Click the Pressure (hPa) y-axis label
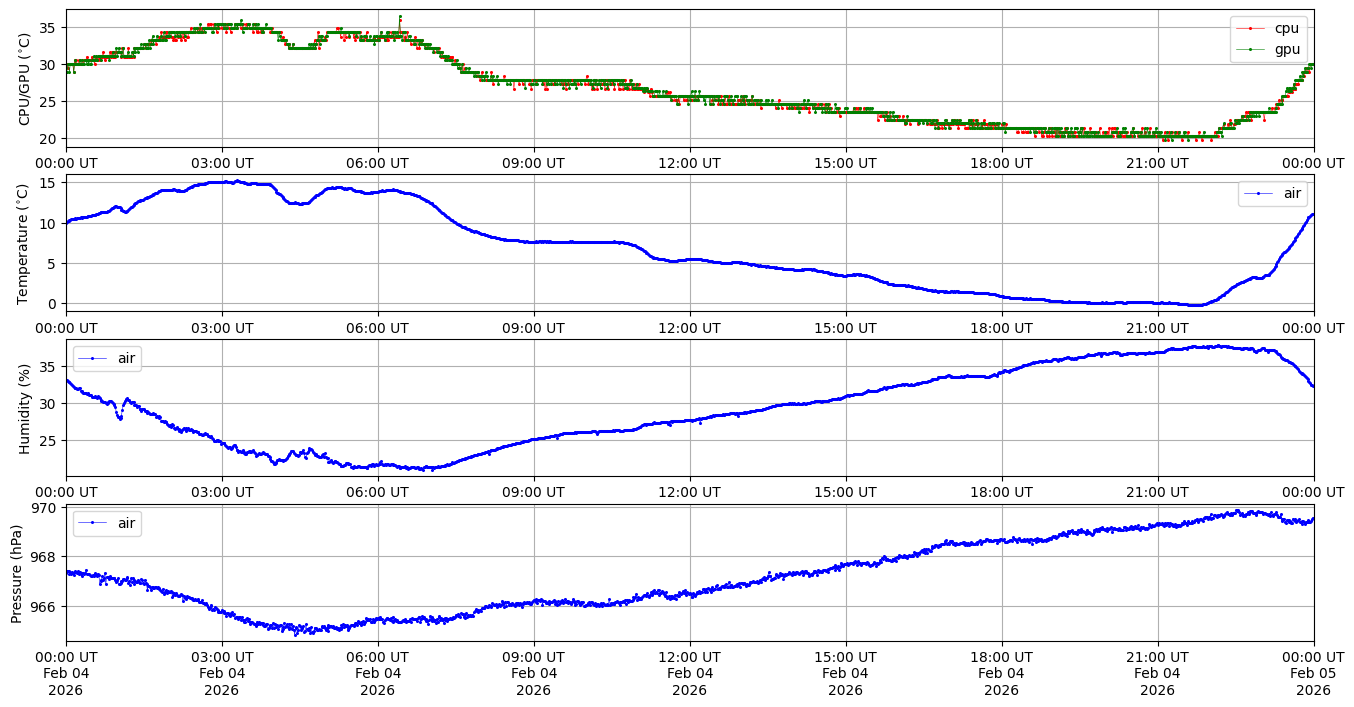This screenshot has height=707, width=1354. click(17, 573)
